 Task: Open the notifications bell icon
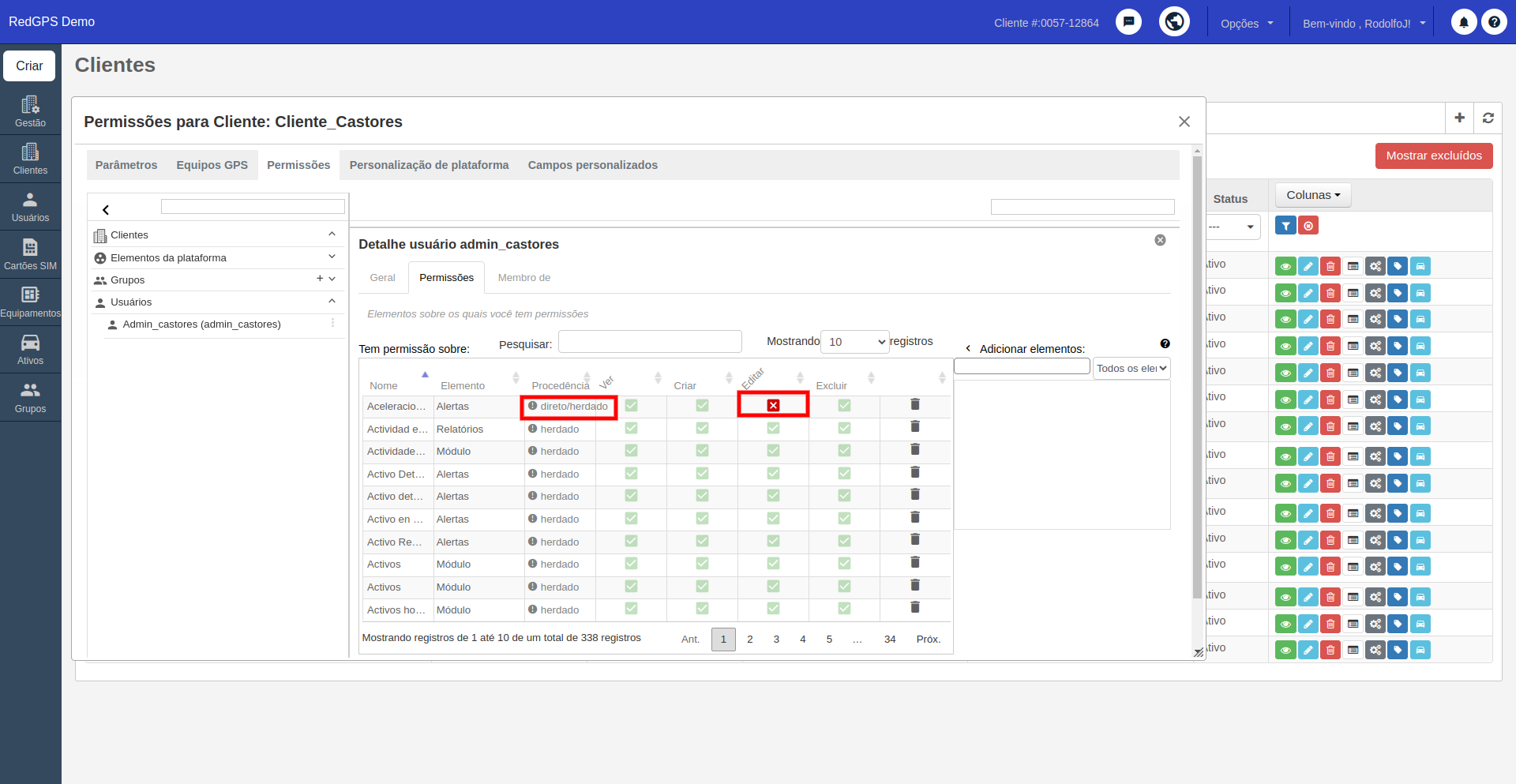click(1463, 22)
